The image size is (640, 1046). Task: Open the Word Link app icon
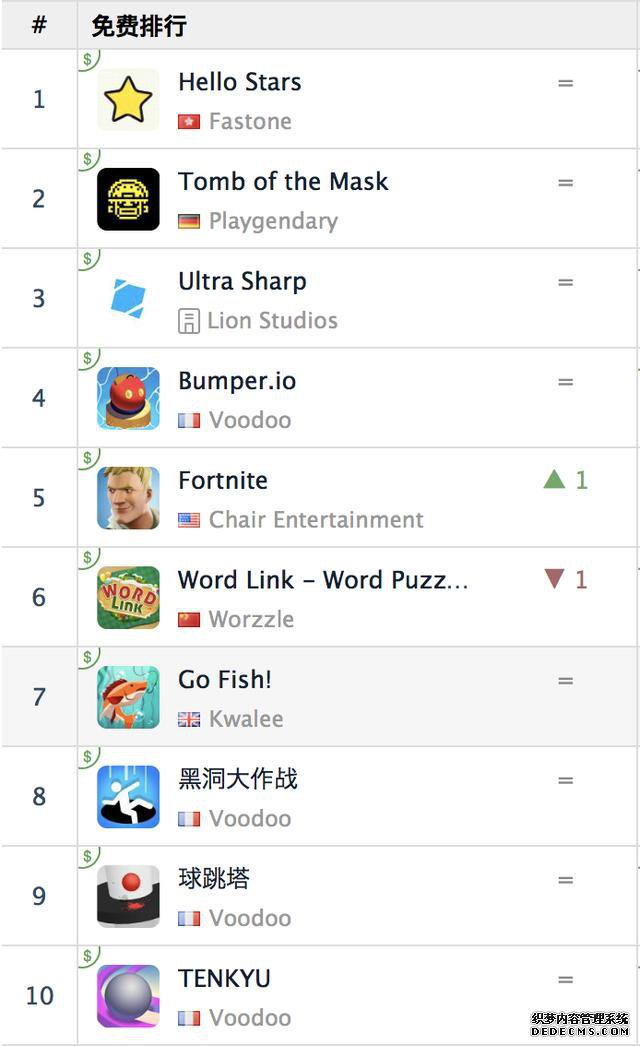point(128,597)
